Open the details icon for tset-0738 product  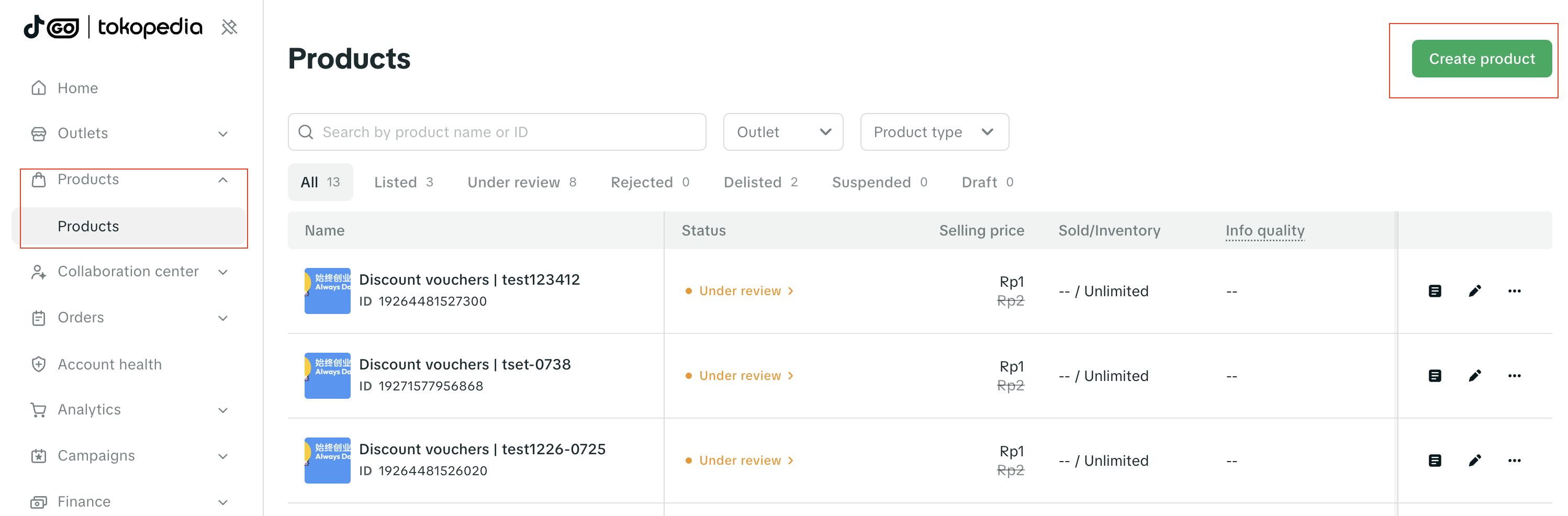pyautogui.click(x=1435, y=376)
